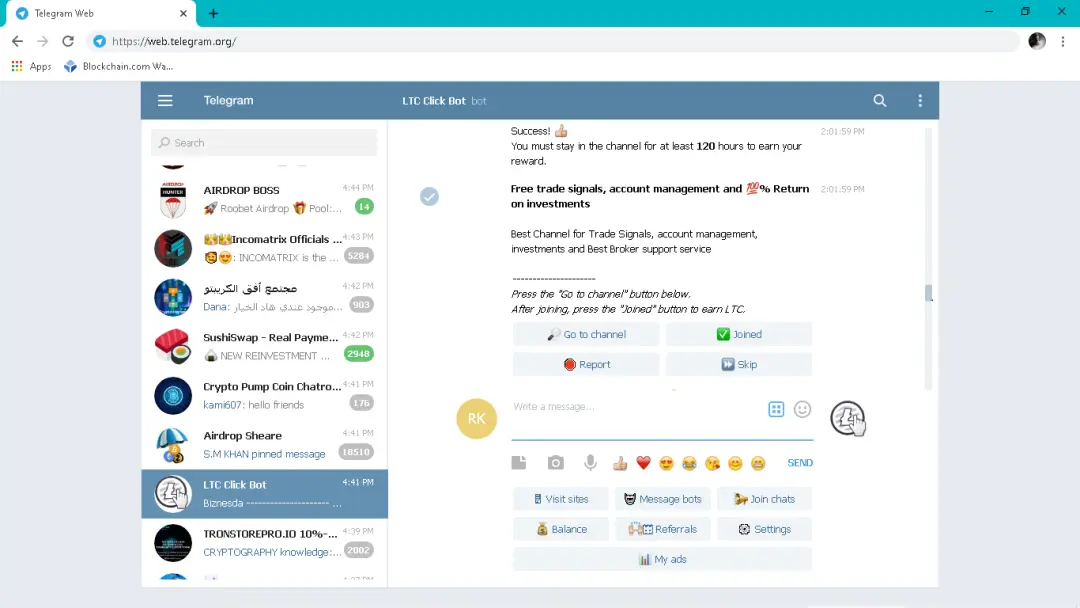Click the Go to channel button
This screenshot has width=1080, height=608.
tap(586, 334)
